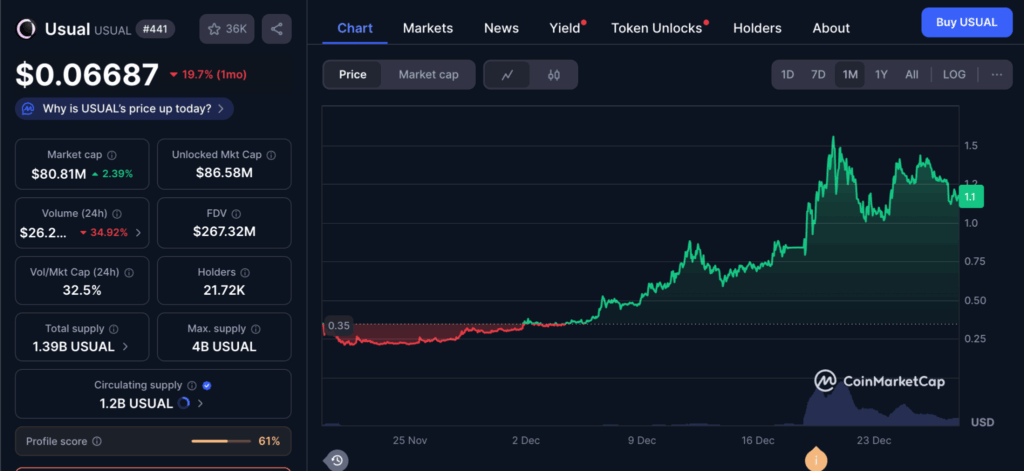Open the Token Unlocks tab
Viewport: 1024px width, 471px height.
(656, 28)
